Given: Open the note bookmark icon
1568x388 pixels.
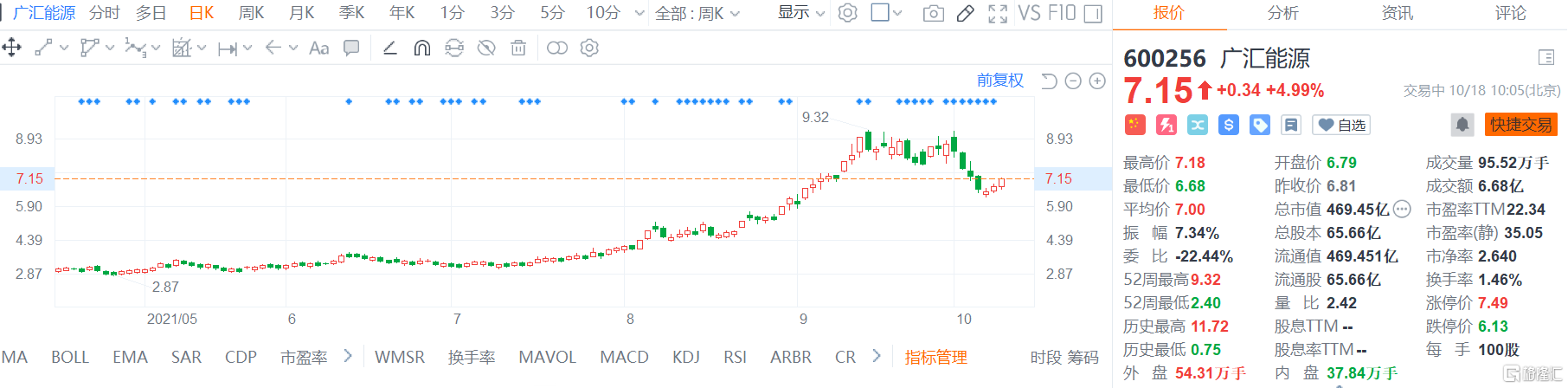Looking at the screenshot, I should point(1291,125).
